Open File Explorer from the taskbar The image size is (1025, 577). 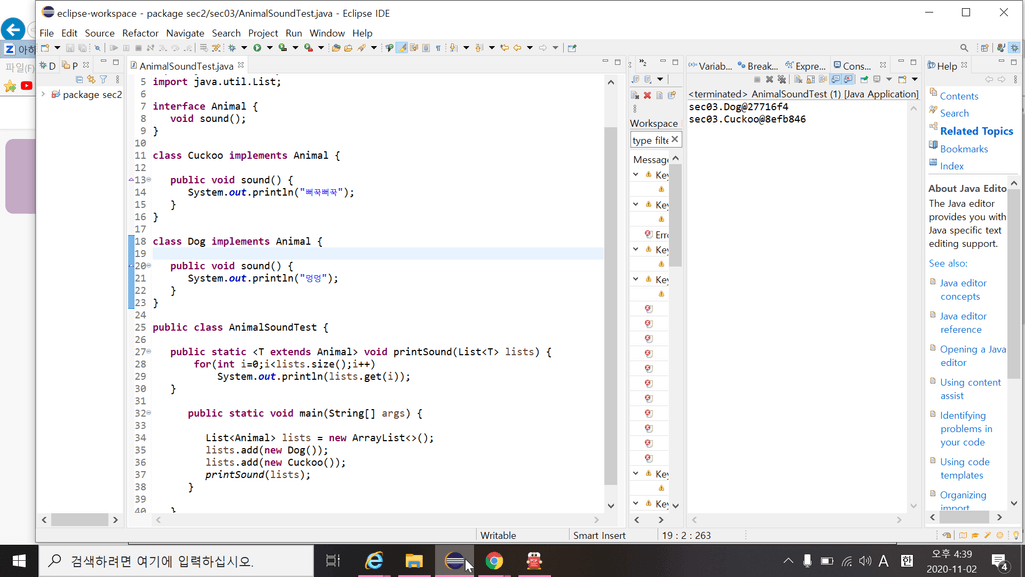click(x=414, y=561)
